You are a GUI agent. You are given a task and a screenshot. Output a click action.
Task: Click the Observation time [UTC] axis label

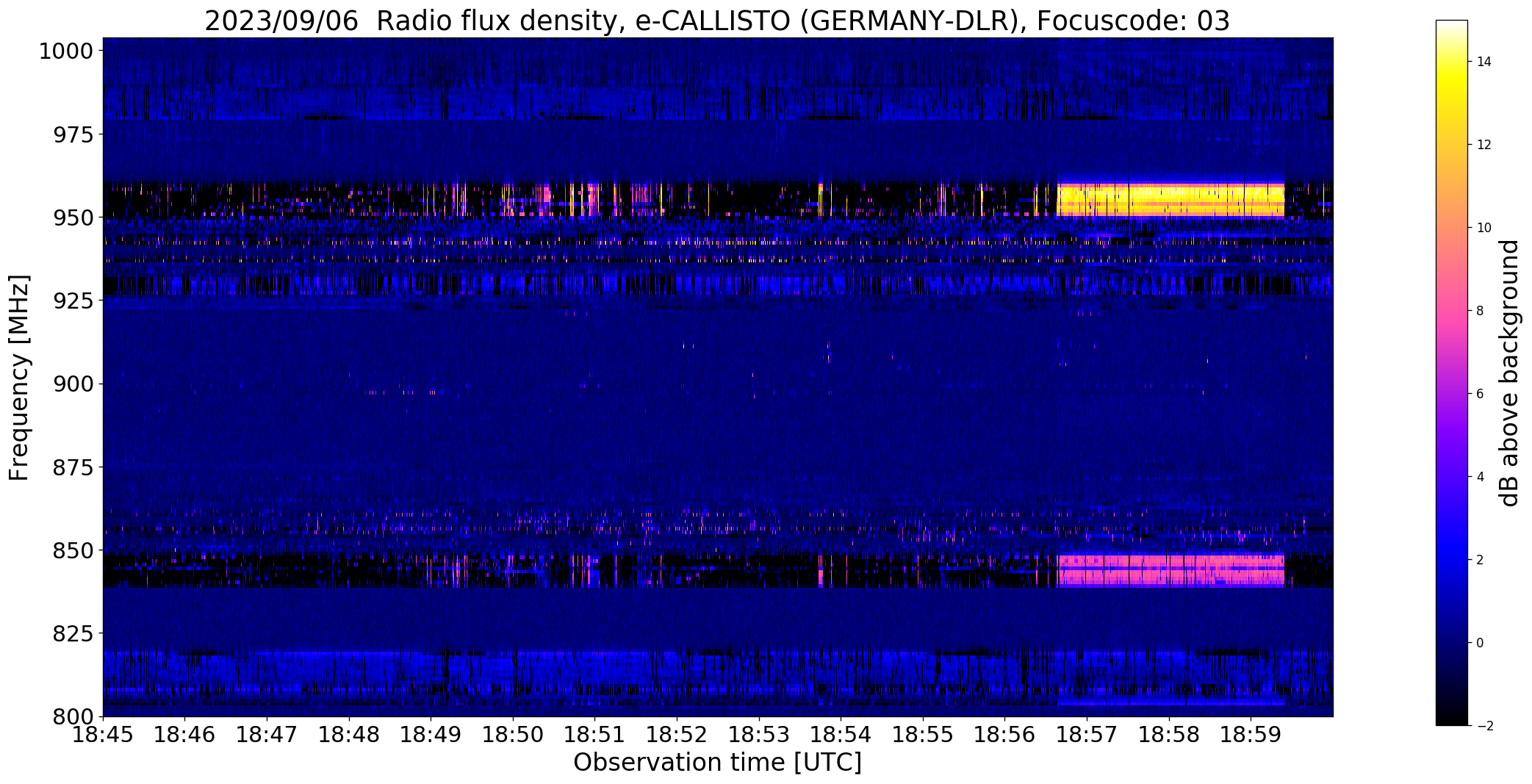pos(717,762)
